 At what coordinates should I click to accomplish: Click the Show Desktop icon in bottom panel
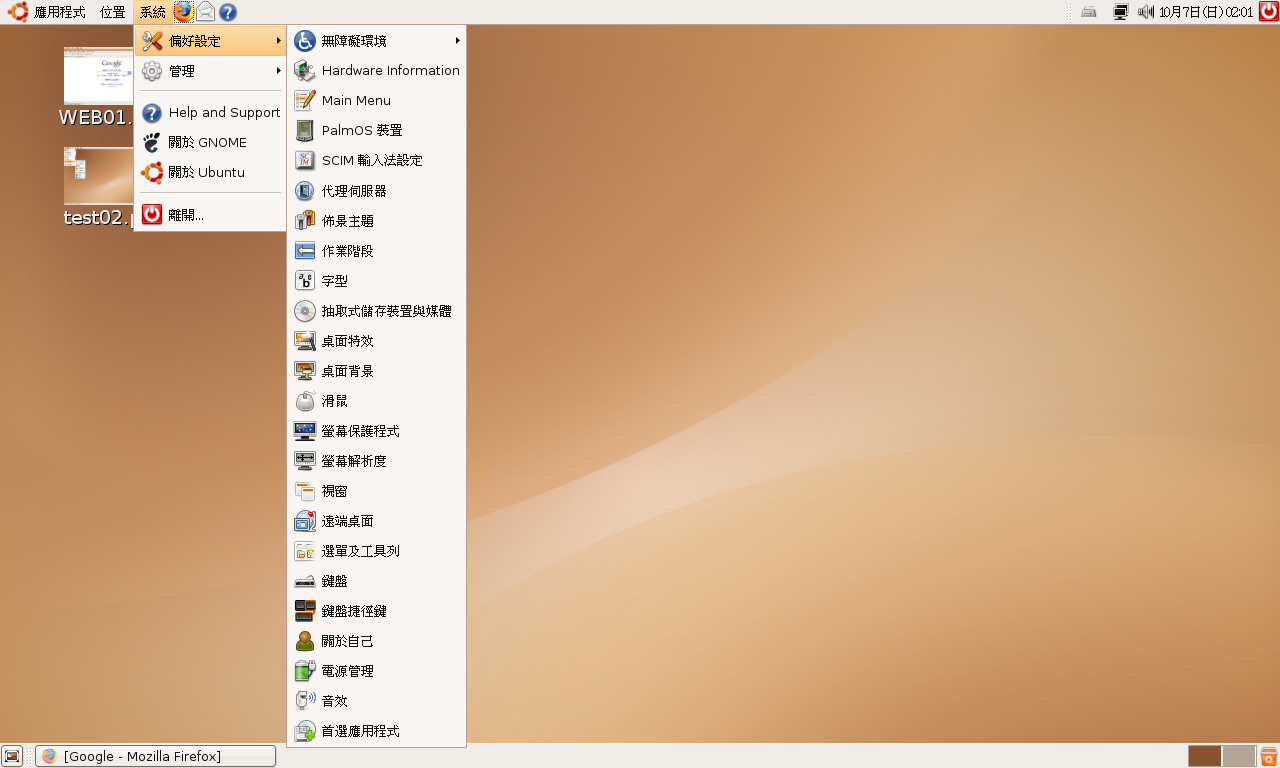12,756
